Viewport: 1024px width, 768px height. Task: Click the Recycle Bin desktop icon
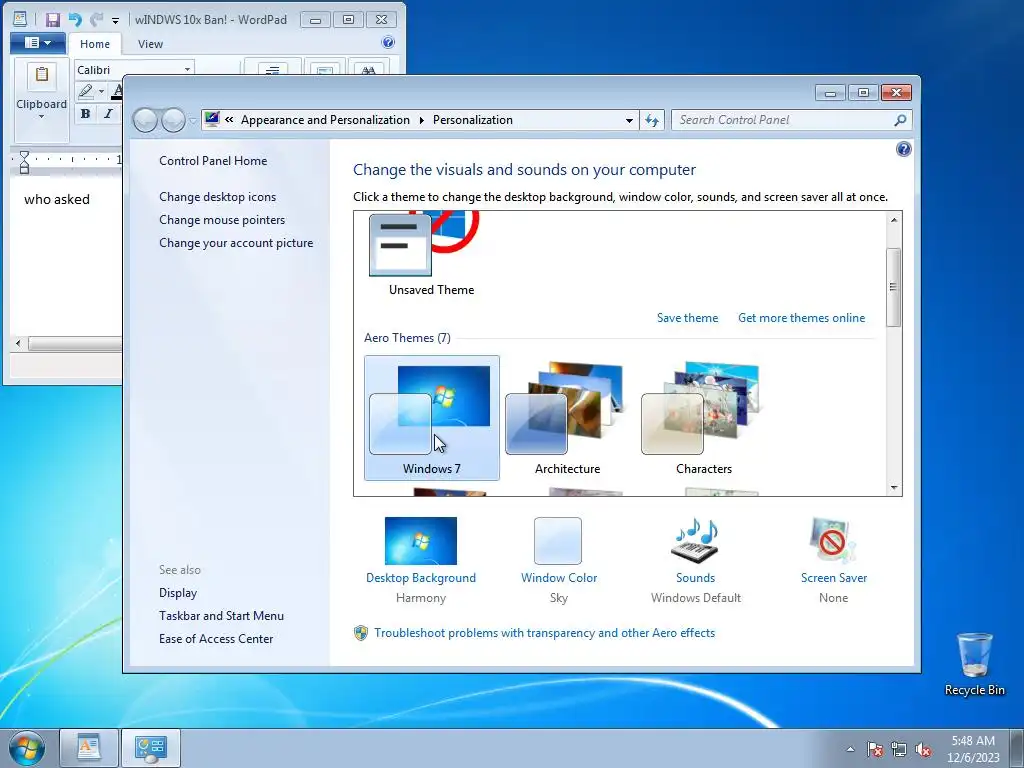tap(974, 665)
